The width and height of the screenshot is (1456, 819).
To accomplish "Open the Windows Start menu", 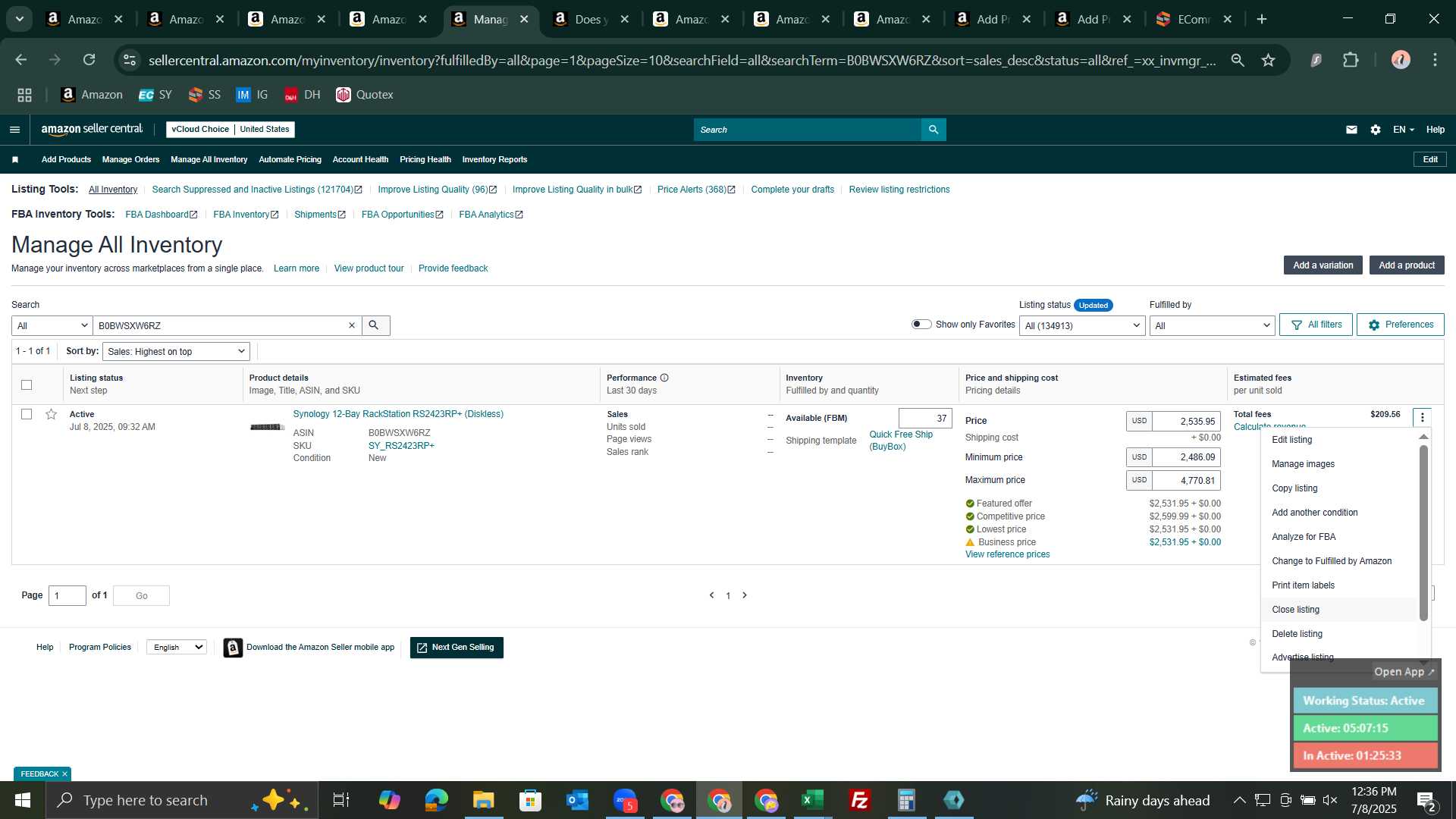I will [x=23, y=800].
